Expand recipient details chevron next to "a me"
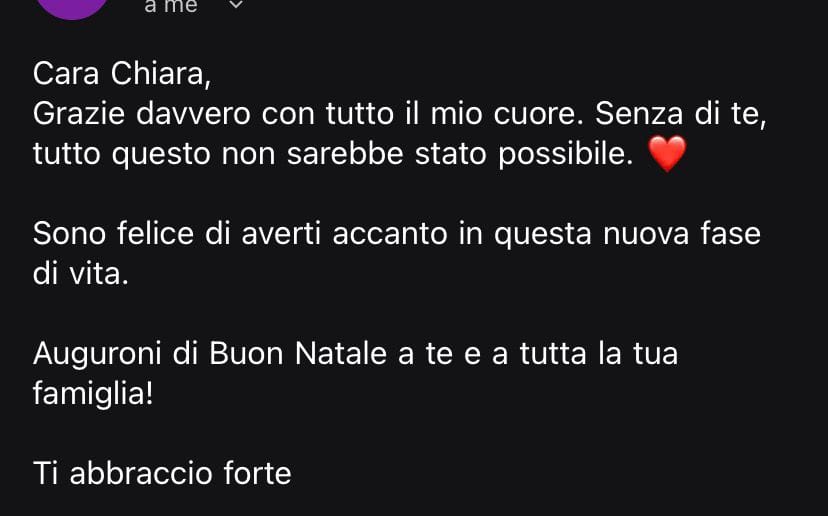 [x=236, y=5]
